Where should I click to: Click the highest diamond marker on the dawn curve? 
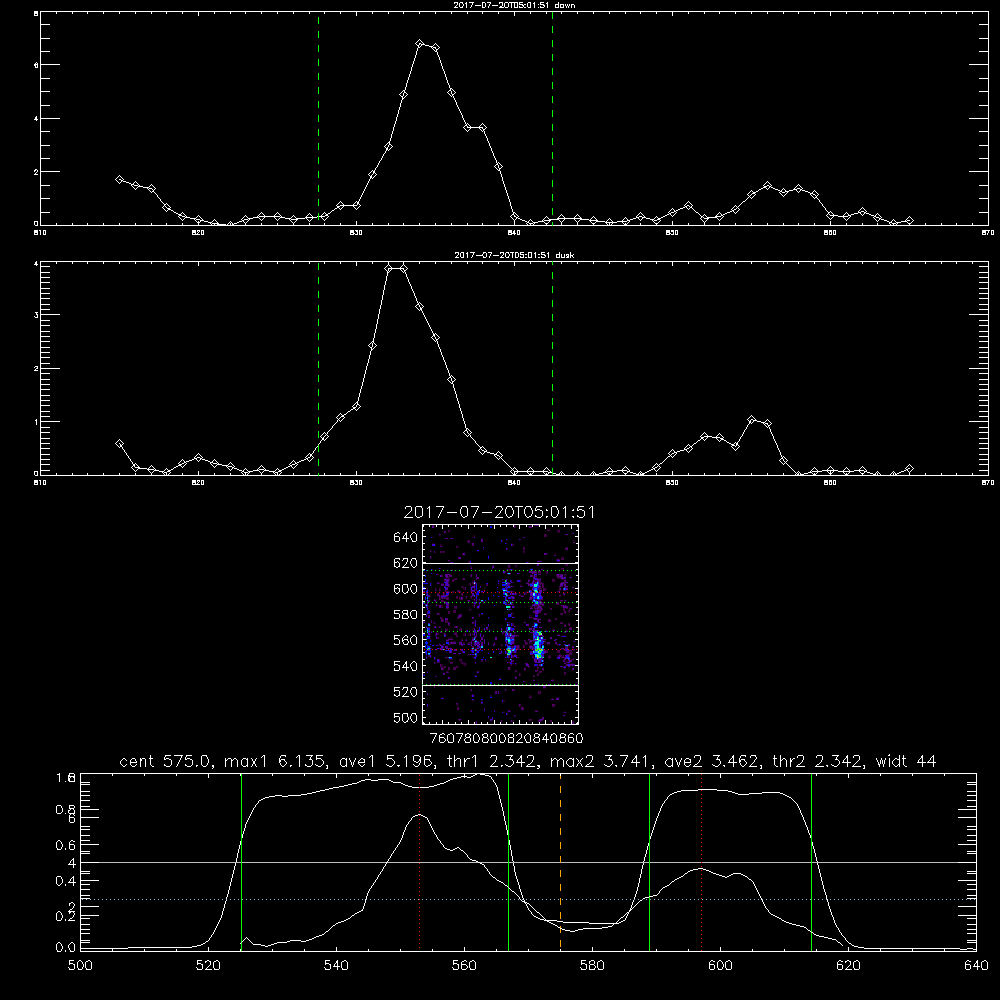[x=420, y=43]
